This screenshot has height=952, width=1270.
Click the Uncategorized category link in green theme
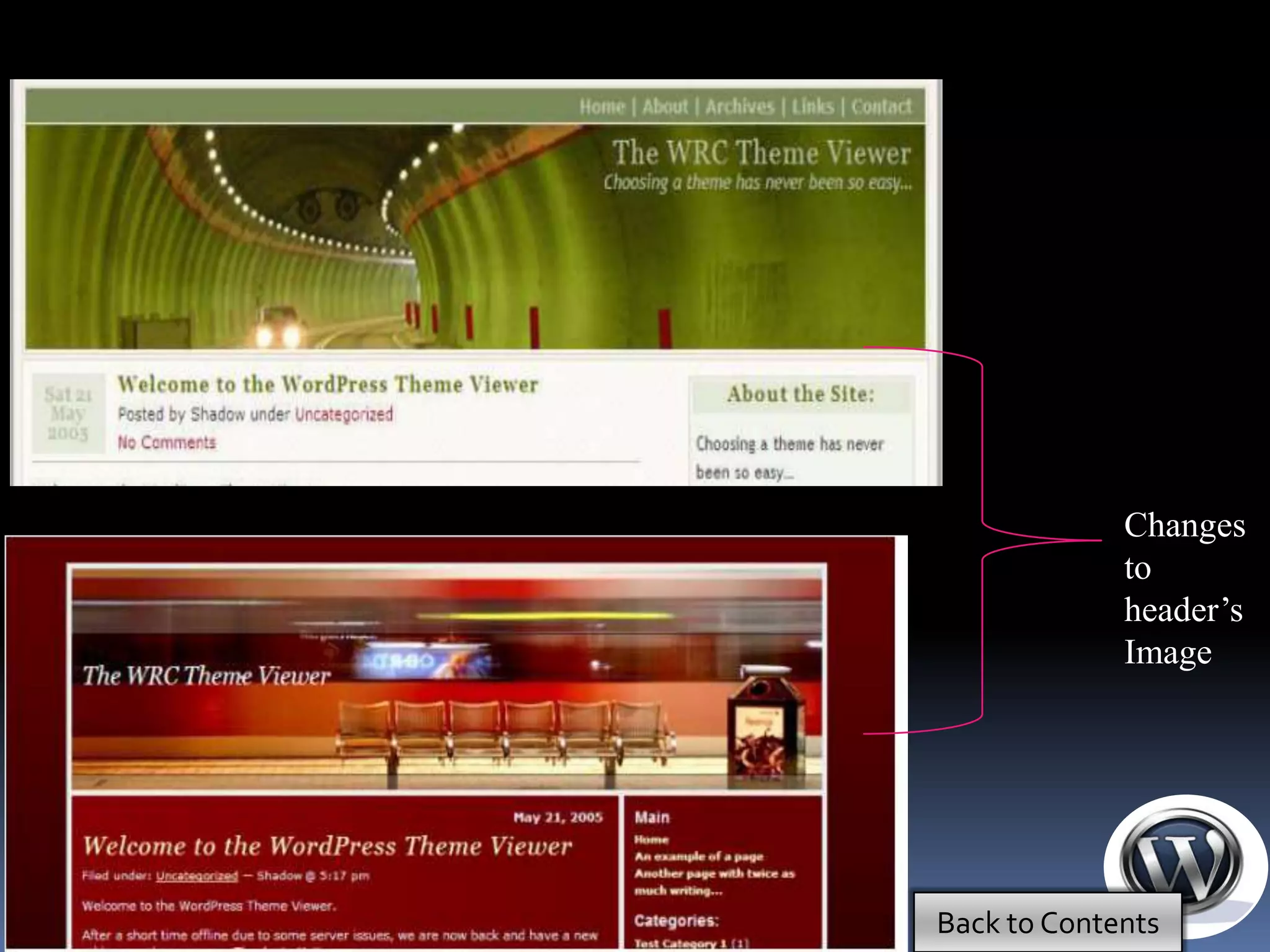click(344, 414)
